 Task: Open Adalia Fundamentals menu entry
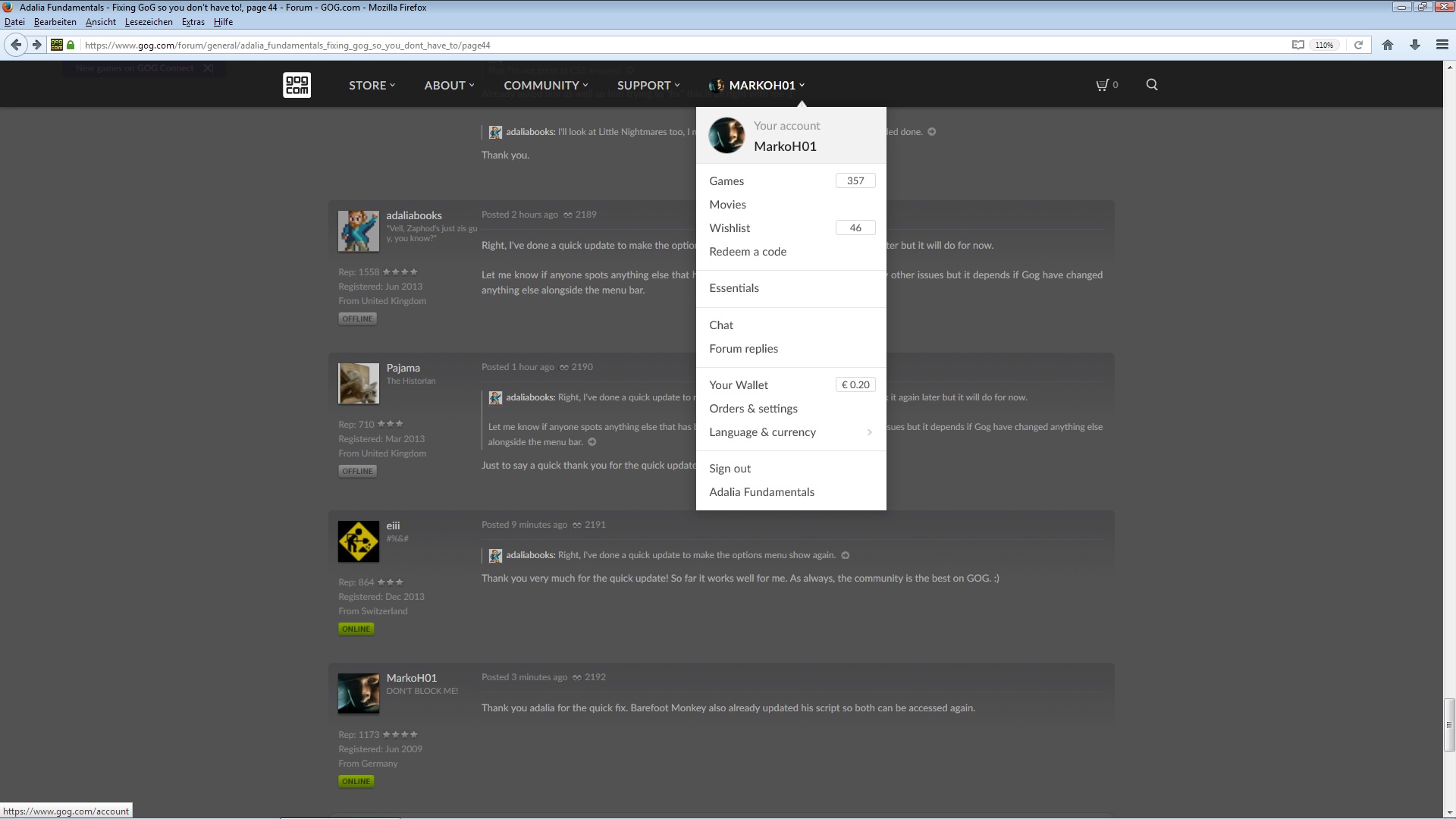pos(761,492)
